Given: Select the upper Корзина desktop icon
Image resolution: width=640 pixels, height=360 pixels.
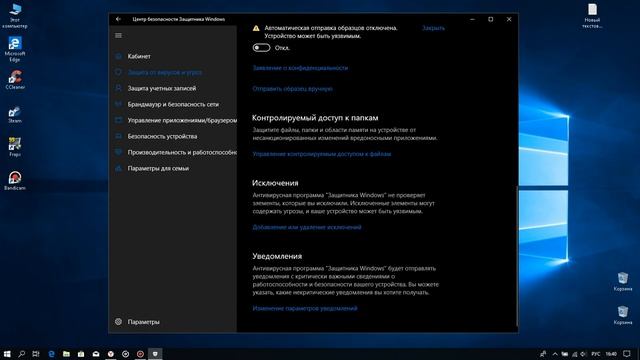Looking at the screenshot, I should pos(622,282).
